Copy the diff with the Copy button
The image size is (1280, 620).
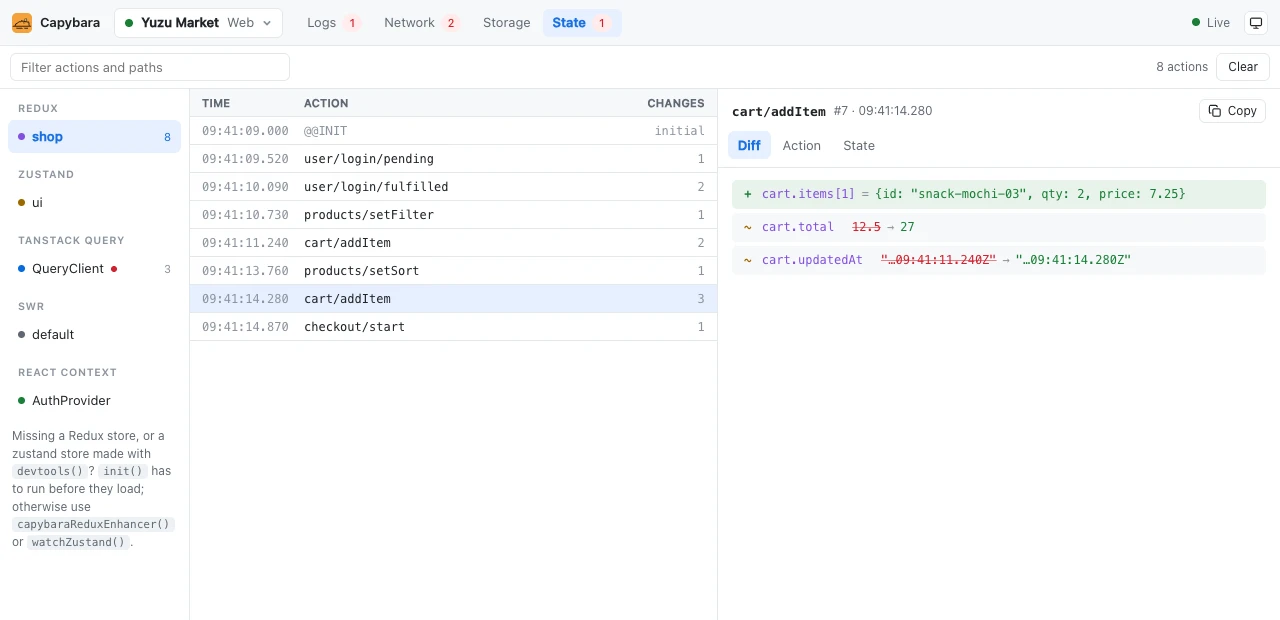(1232, 111)
